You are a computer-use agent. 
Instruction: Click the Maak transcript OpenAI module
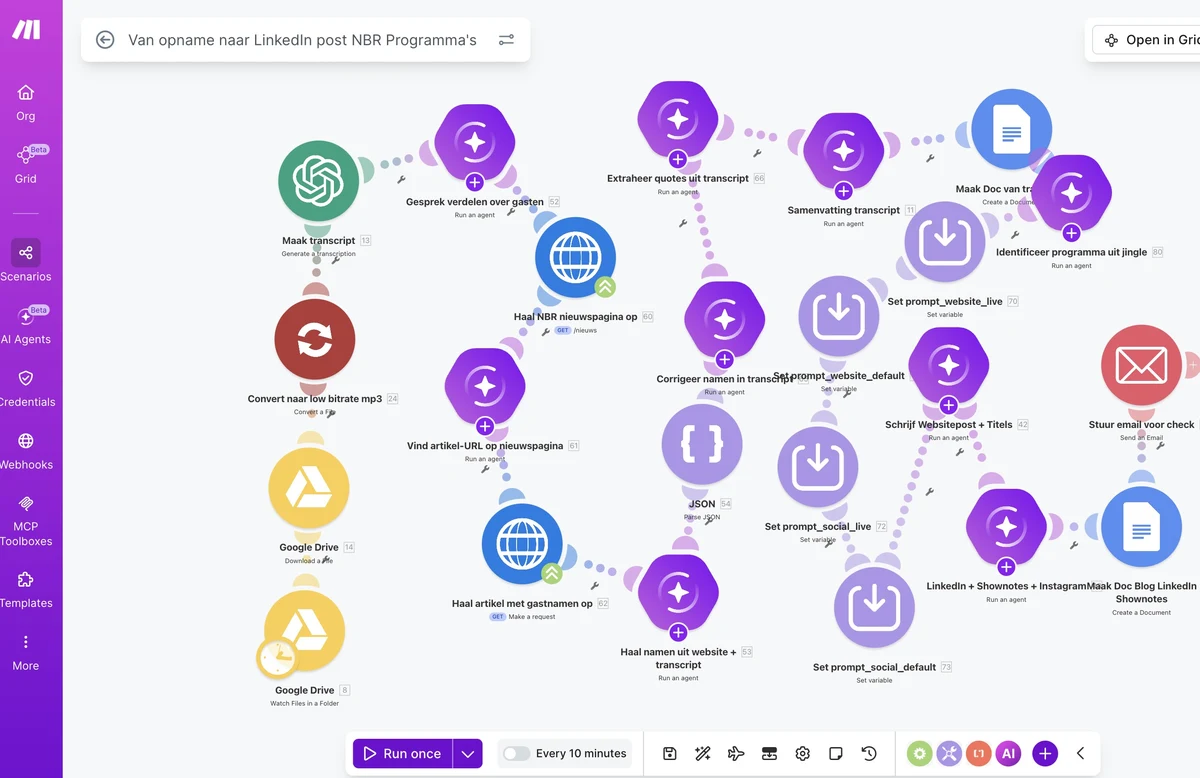(318, 181)
